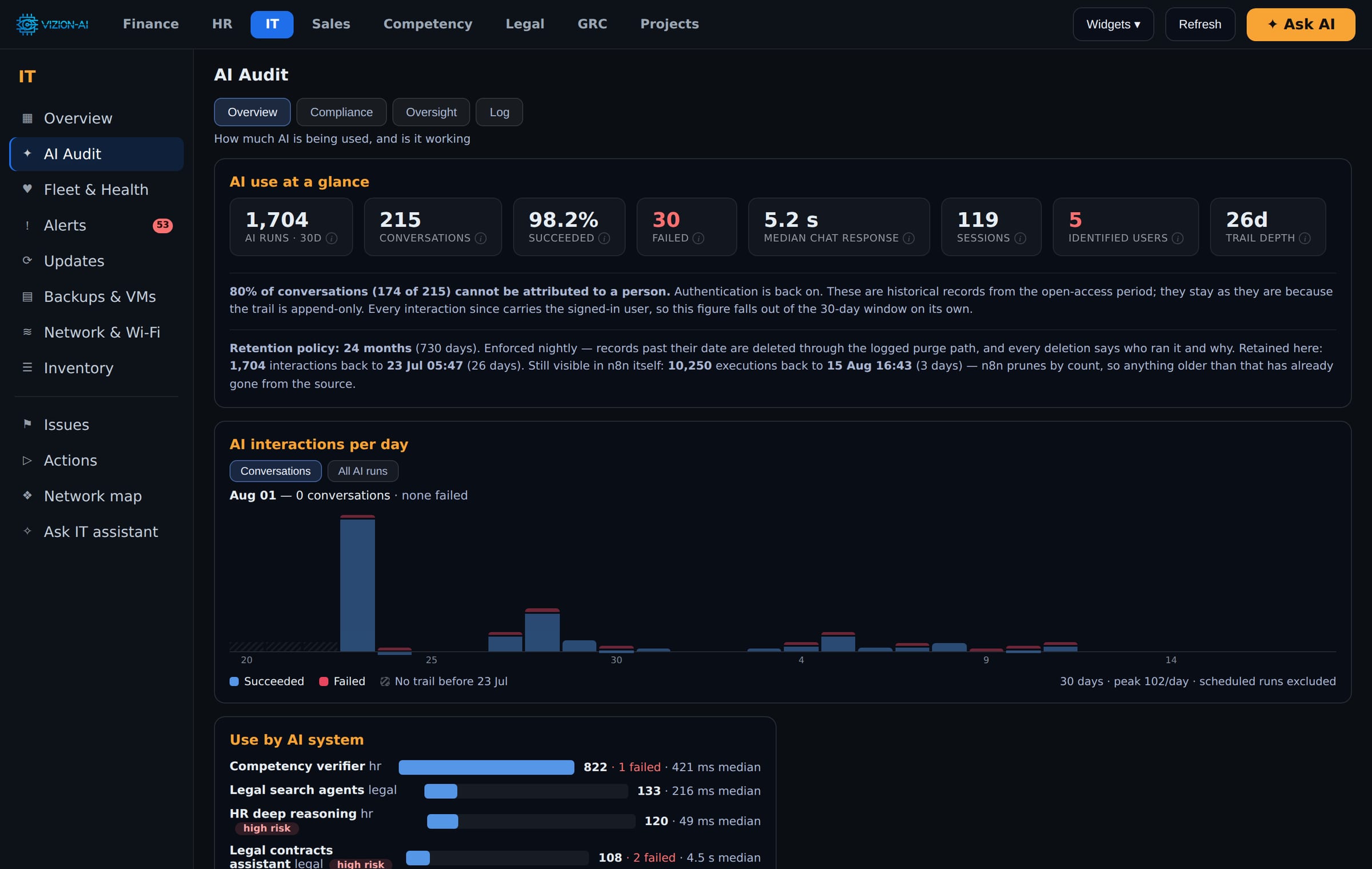Click the info icon beside SUCCEEDED

pos(604,238)
